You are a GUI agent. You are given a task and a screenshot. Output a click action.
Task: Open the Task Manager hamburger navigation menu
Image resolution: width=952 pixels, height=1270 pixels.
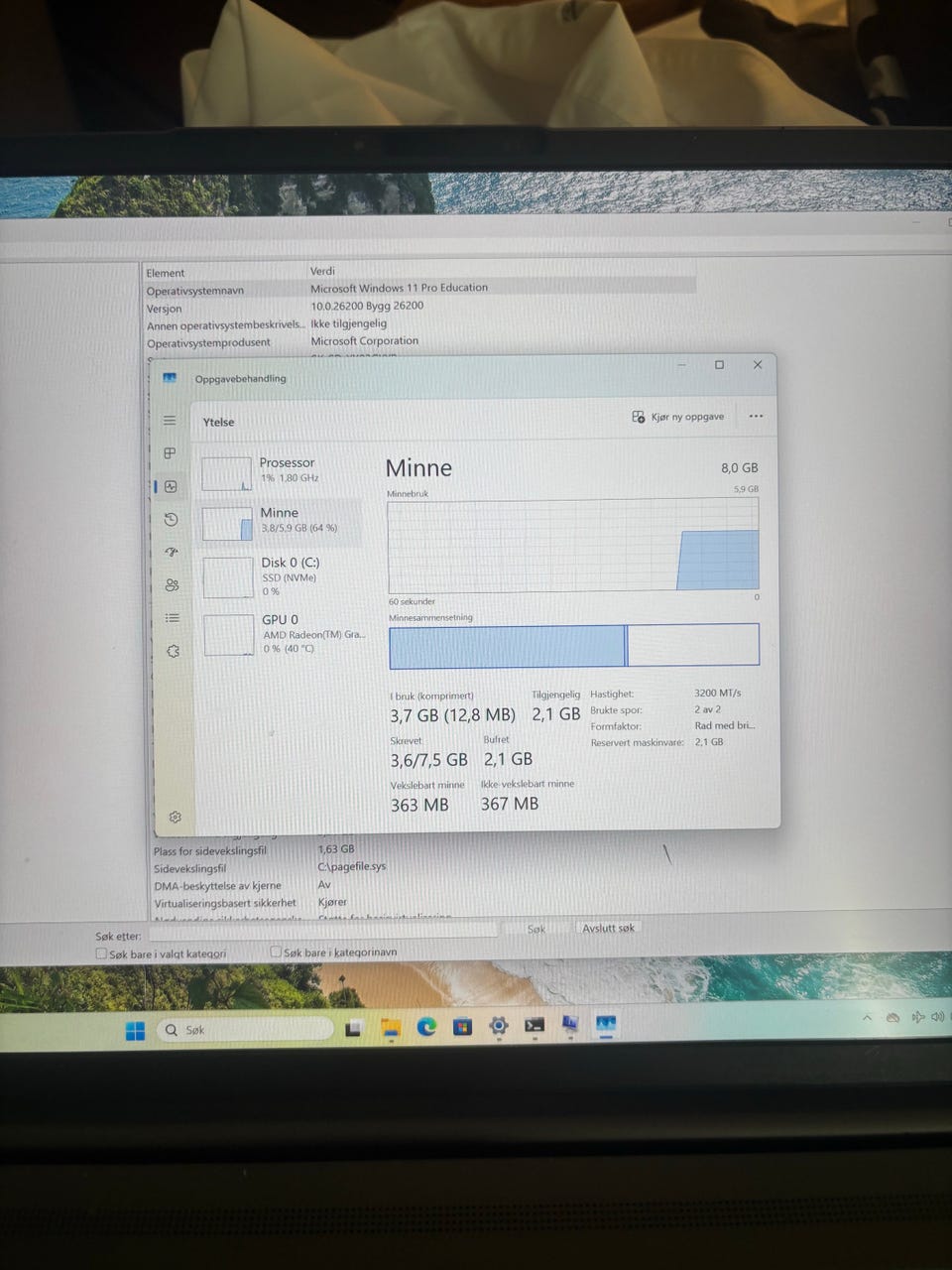point(170,421)
